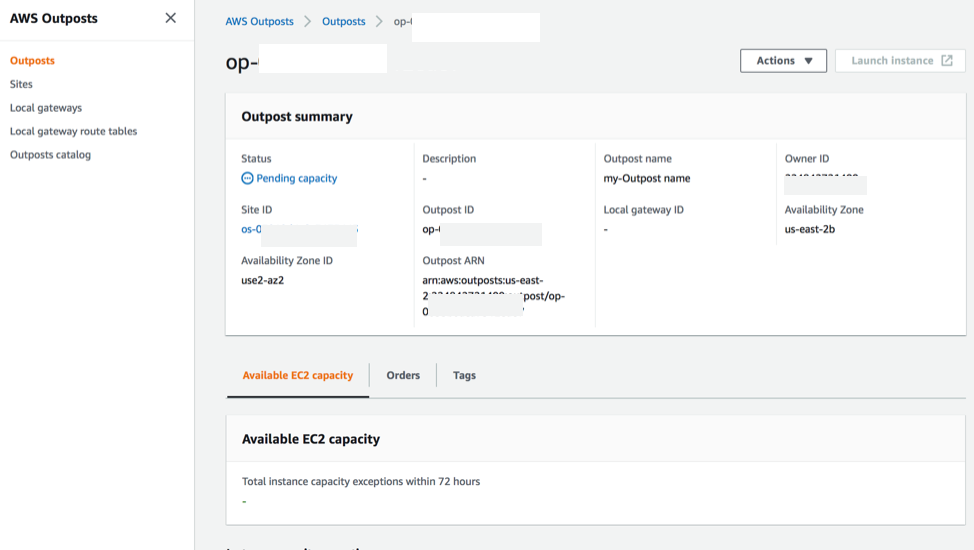Viewport: 974px width, 550px height.
Task: Click the Pending capacity status icon
Action: tap(247, 178)
